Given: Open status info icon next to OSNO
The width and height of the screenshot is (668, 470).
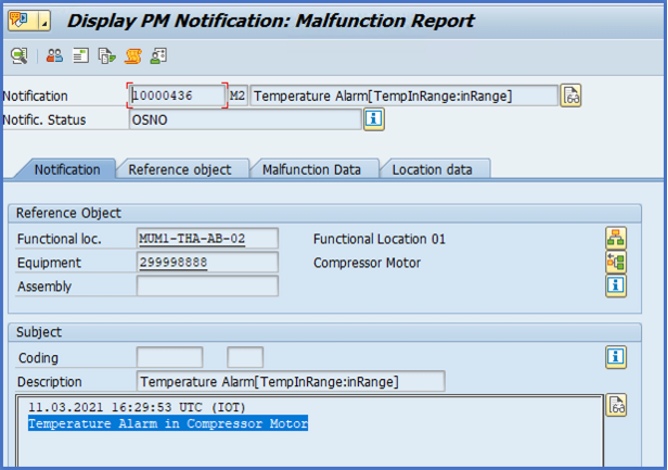Looking at the screenshot, I should click(374, 119).
